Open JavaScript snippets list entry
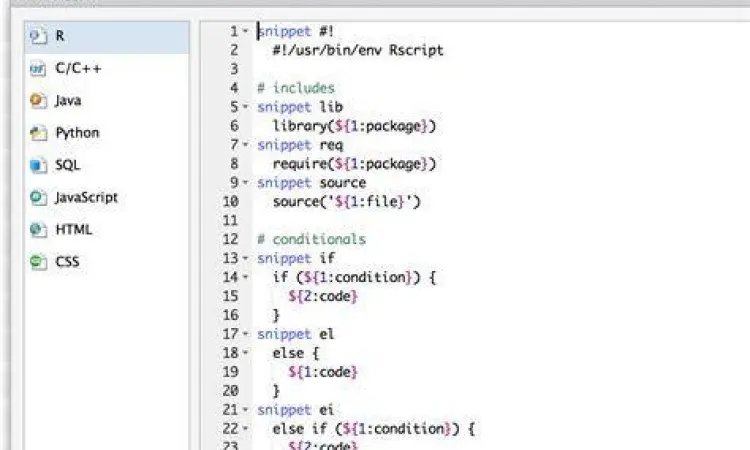750x450 pixels. point(107,198)
